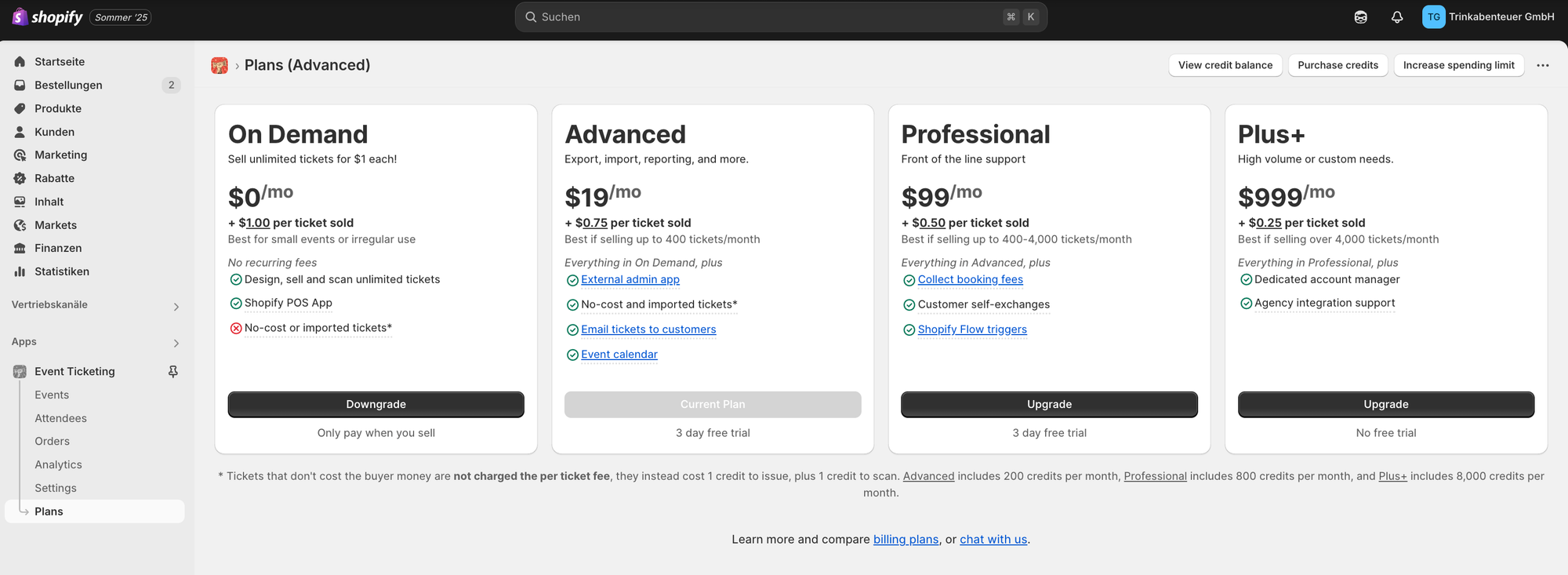Open Attendees in Event Ticketing menu
The height and width of the screenshot is (575, 1568).
click(x=60, y=418)
